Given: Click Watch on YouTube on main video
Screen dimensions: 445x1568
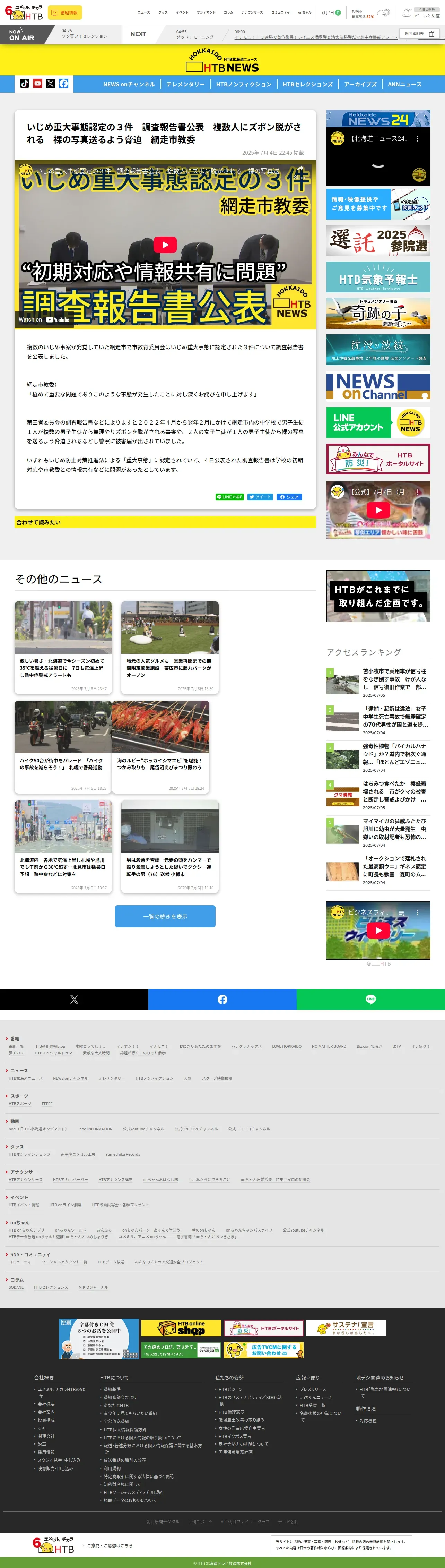Looking at the screenshot, I should point(44,319).
